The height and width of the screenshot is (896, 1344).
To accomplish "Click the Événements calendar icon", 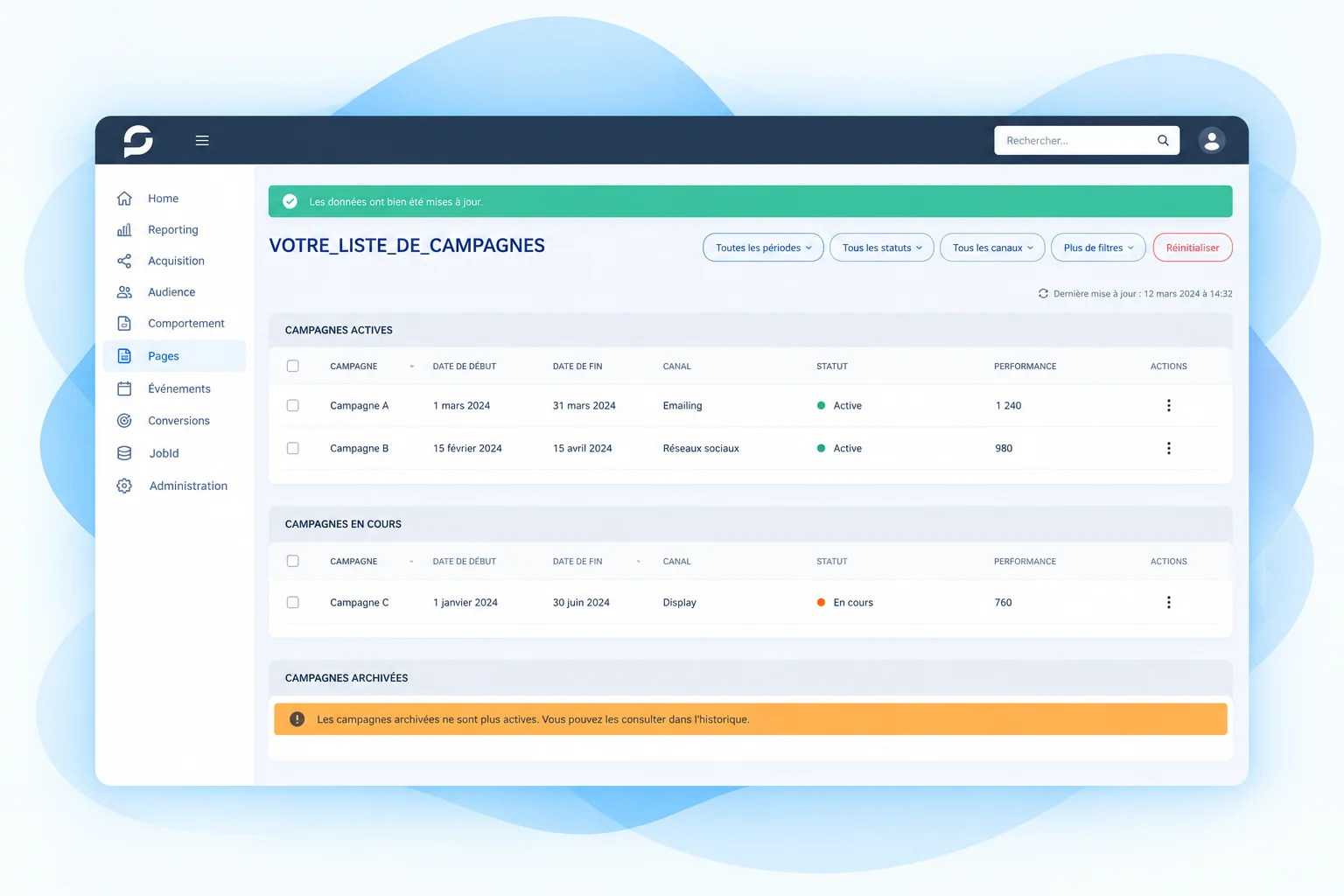I will click(124, 388).
